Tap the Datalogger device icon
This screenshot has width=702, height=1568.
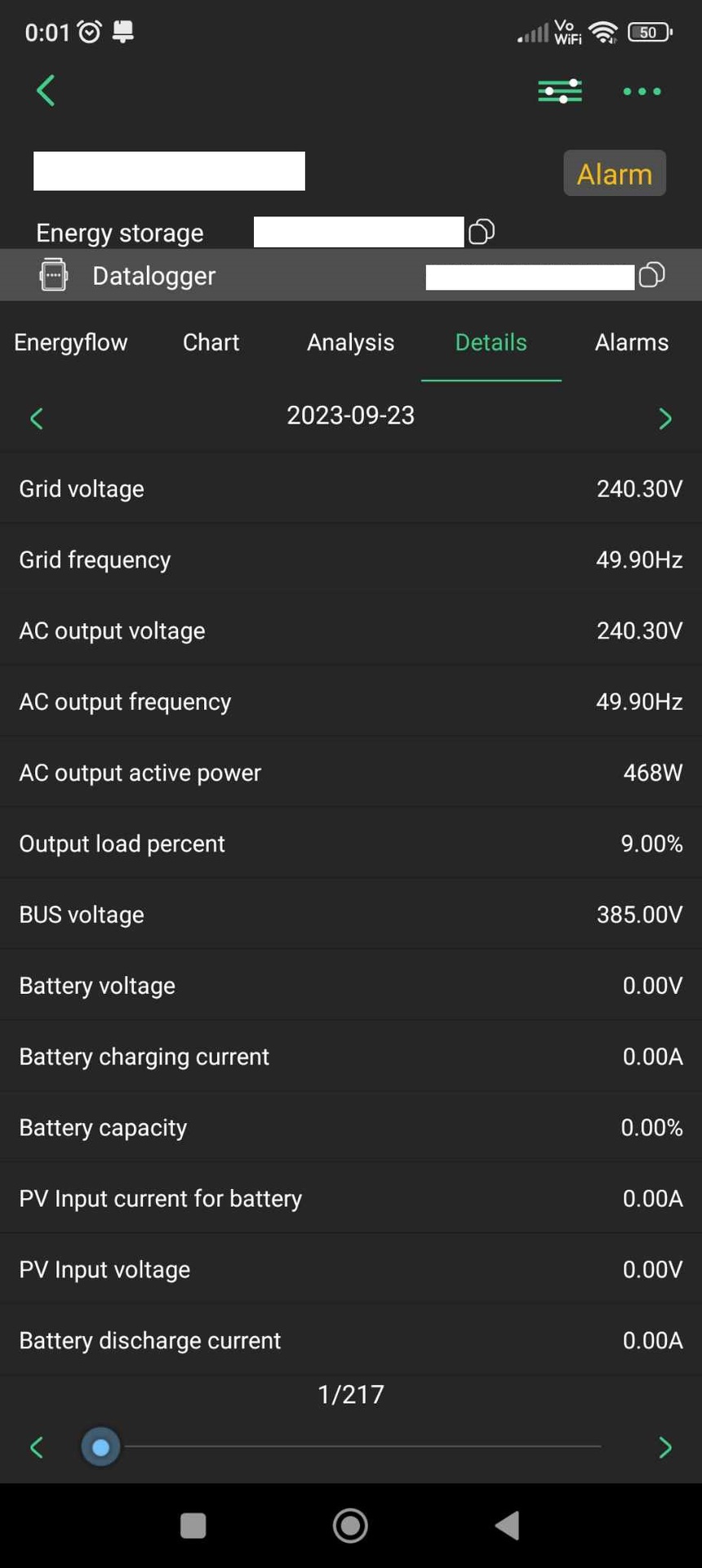(54, 275)
